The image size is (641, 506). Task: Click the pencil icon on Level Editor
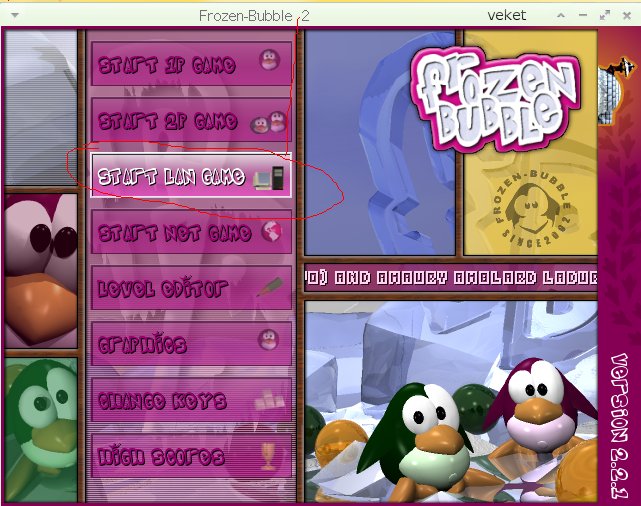click(x=270, y=287)
